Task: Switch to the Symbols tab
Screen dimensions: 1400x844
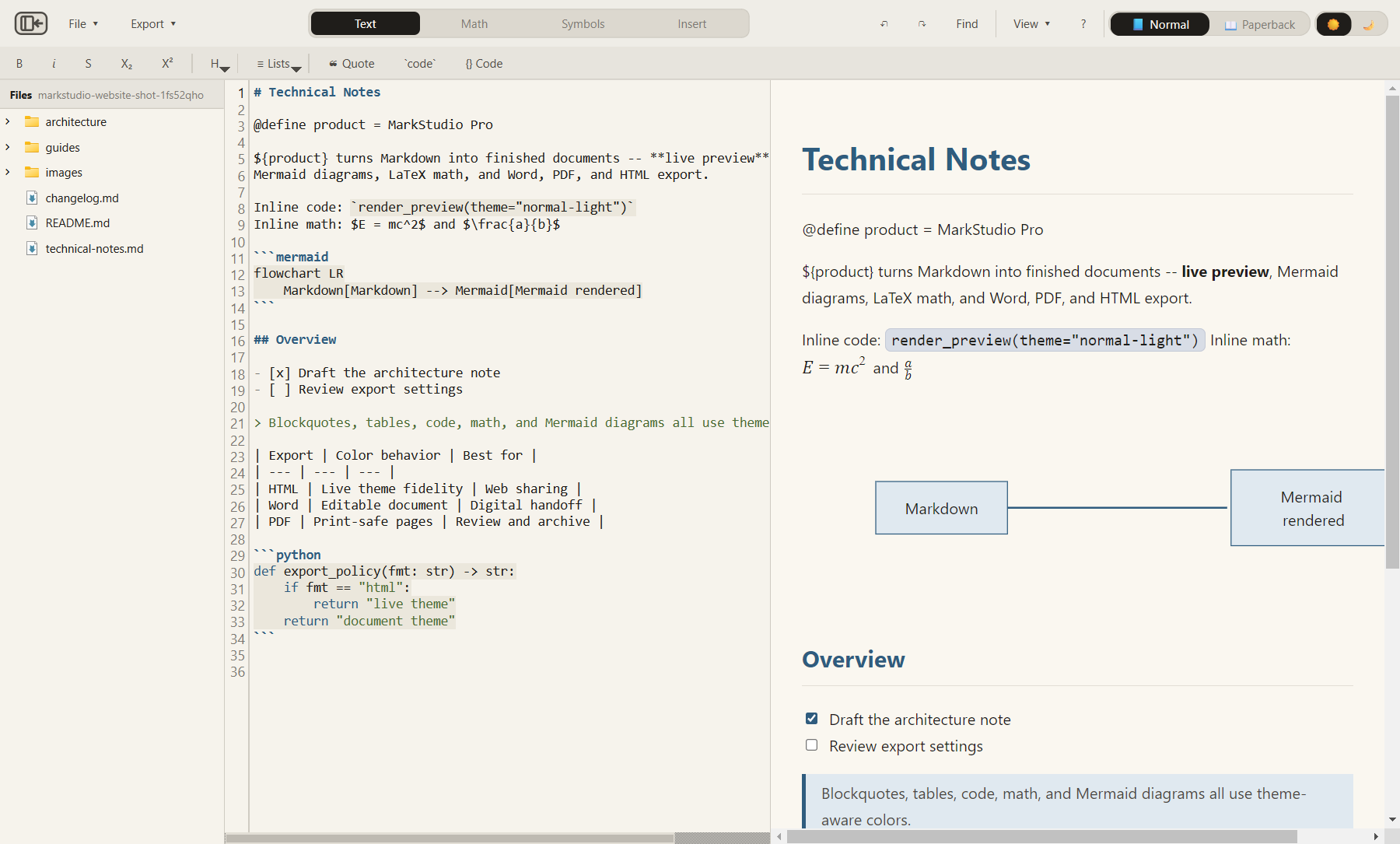Action: [x=583, y=24]
